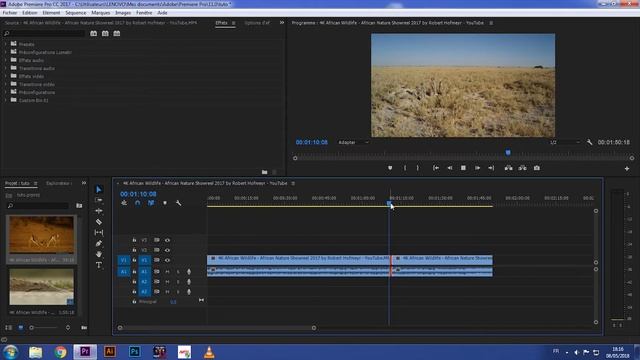
Task: Open Edition menu
Action: [x=30, y=13]
